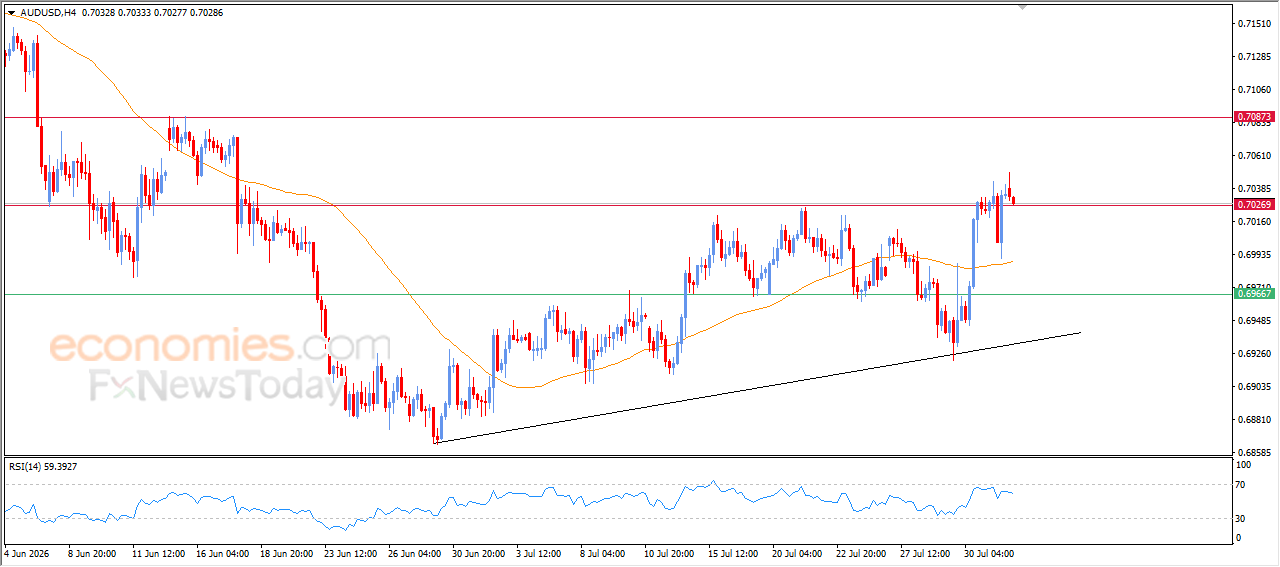The image size is (1280, 567).
Task: Click the 0.71510 price scale label
Action: (1254, 23)
